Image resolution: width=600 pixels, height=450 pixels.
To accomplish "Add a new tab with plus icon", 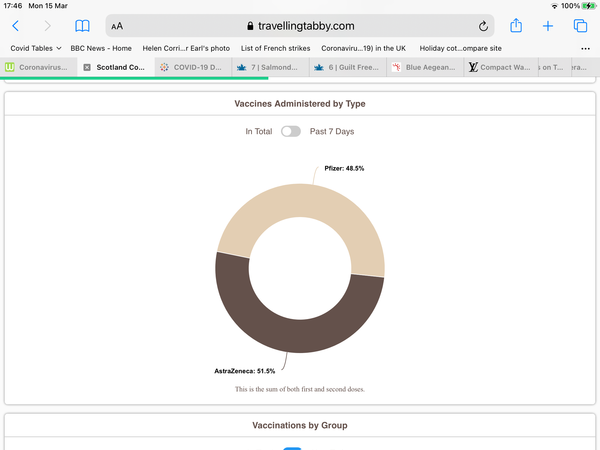I will pyautogui.click(x=548, y=26).
